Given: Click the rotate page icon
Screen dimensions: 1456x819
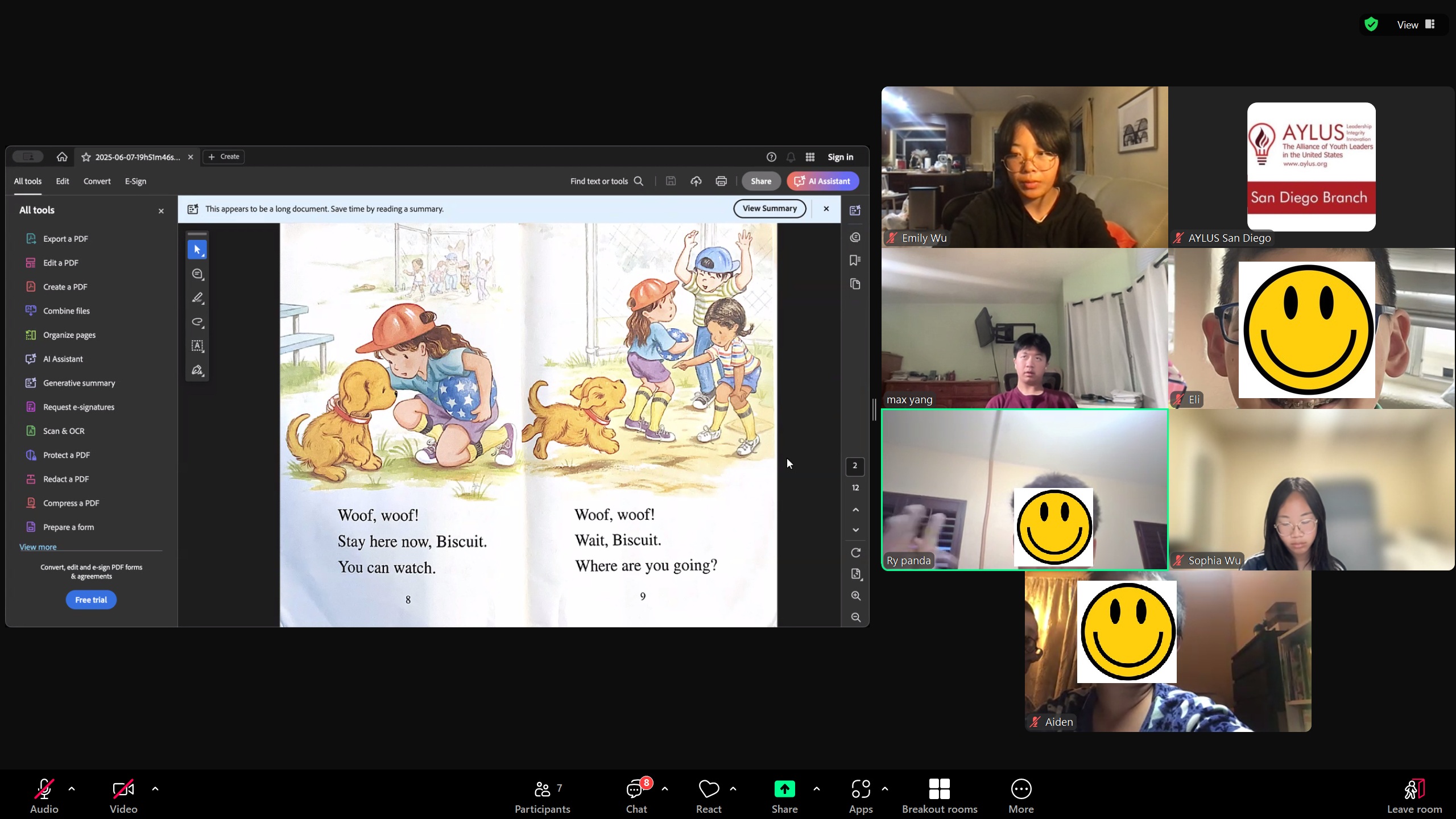Looking at the screenshot, I should (x=855, y=553).
